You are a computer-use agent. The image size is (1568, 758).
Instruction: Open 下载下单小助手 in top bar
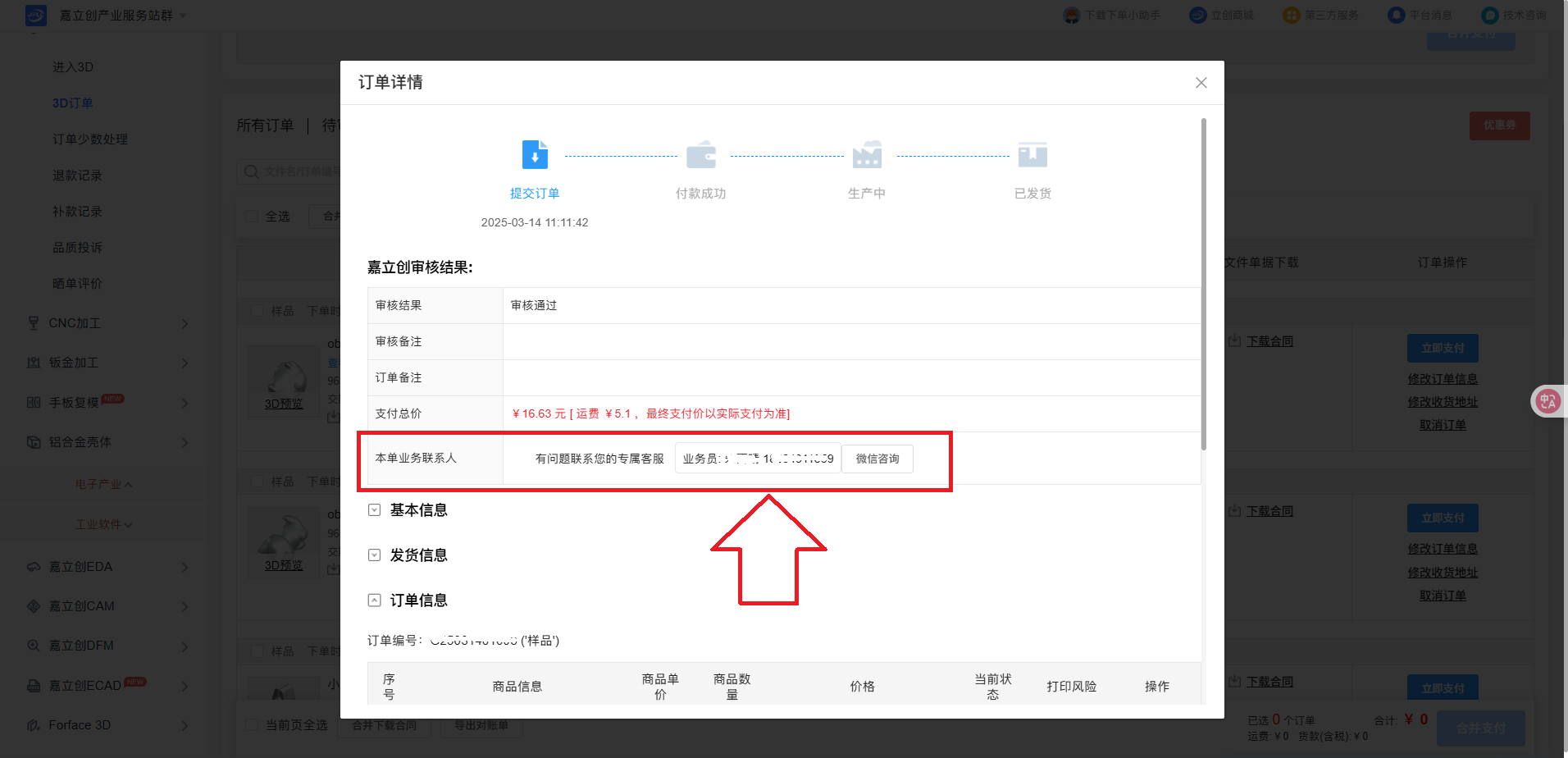coord(1112,15)
